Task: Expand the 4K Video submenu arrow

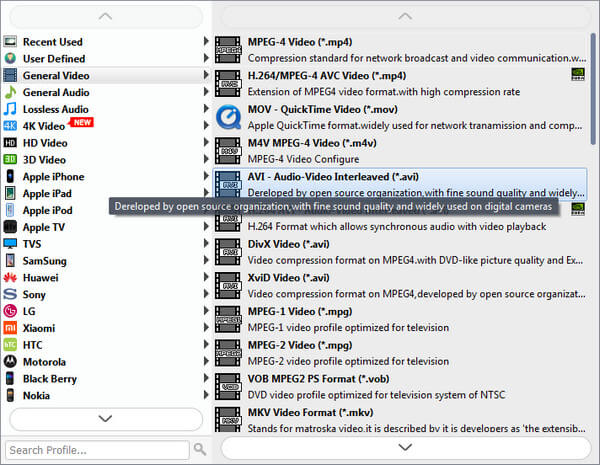Action: [x=206, y=125]
